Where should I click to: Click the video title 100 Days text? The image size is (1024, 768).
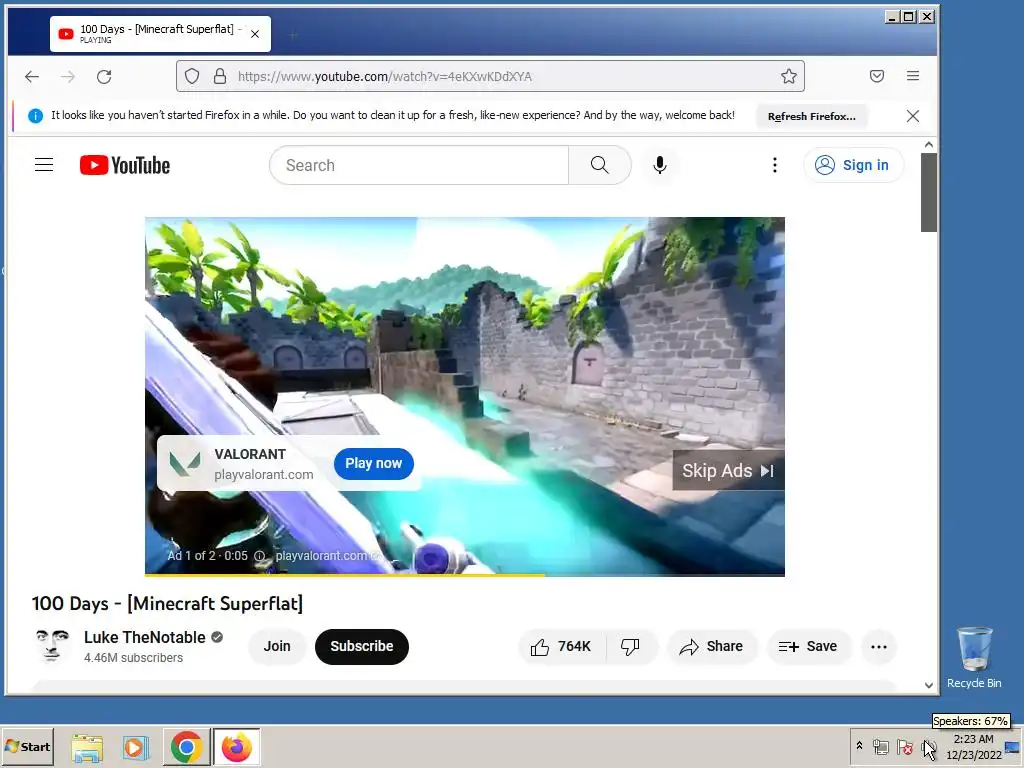tap(167, 603)
